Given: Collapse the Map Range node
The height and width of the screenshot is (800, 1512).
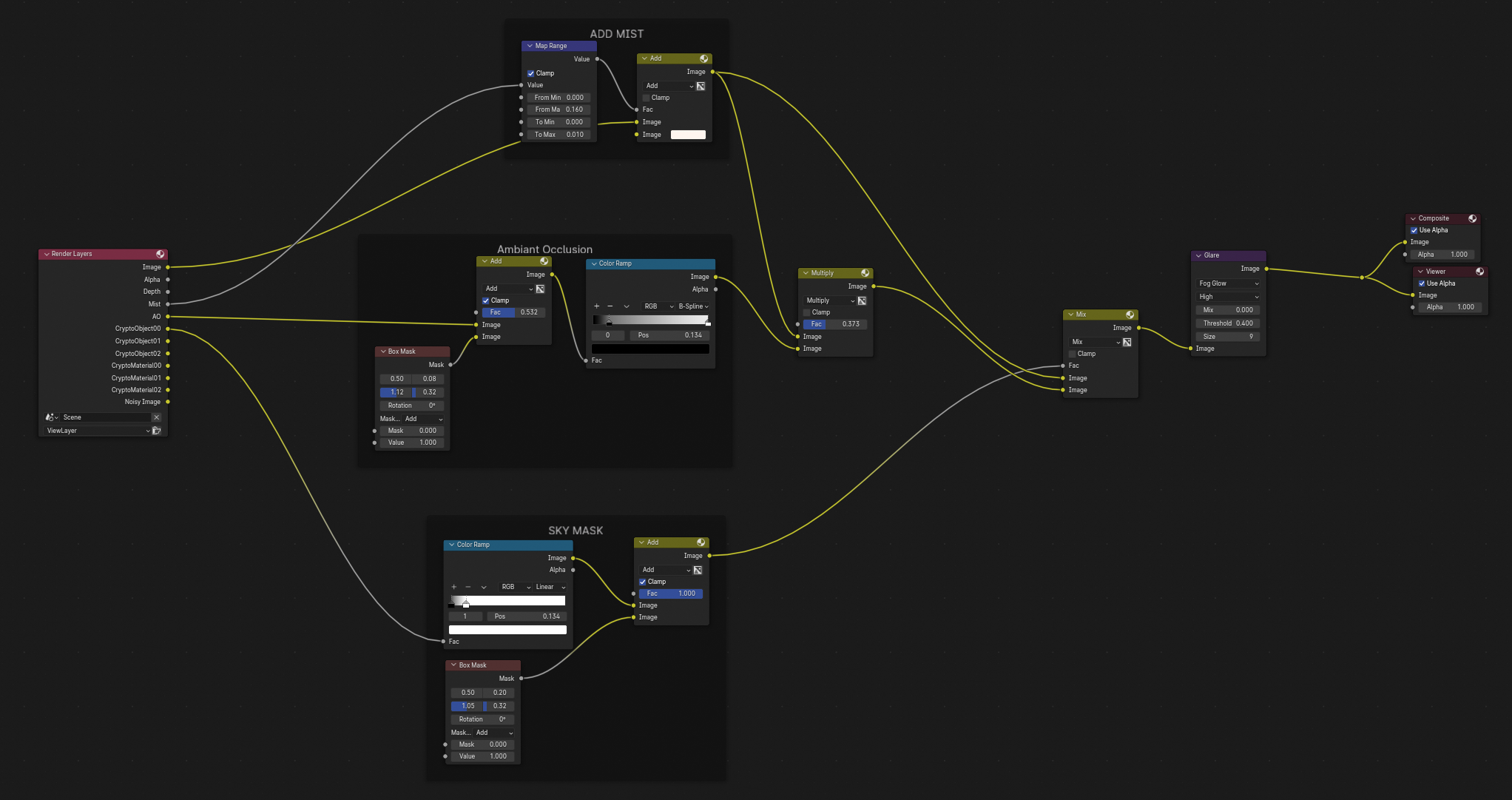Looking at the screenshot, I should pyautogui.click(x=530, y=46).
